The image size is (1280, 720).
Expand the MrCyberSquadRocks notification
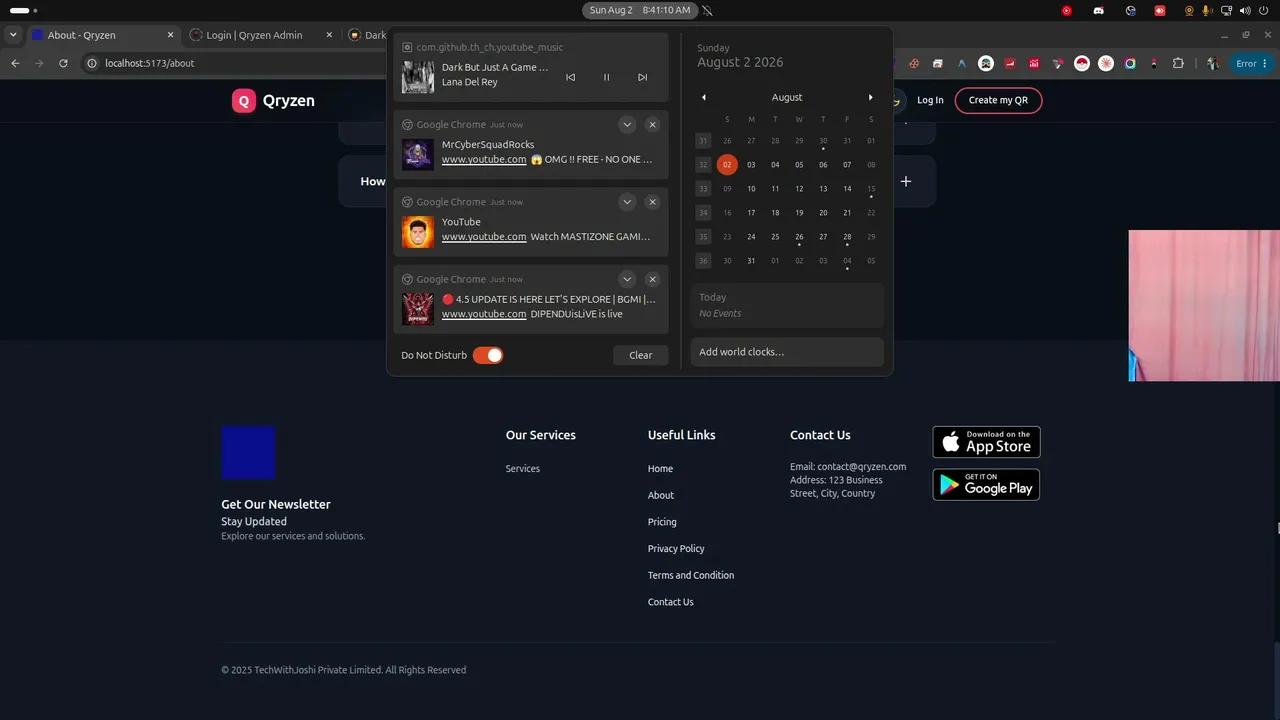[627, 125]
